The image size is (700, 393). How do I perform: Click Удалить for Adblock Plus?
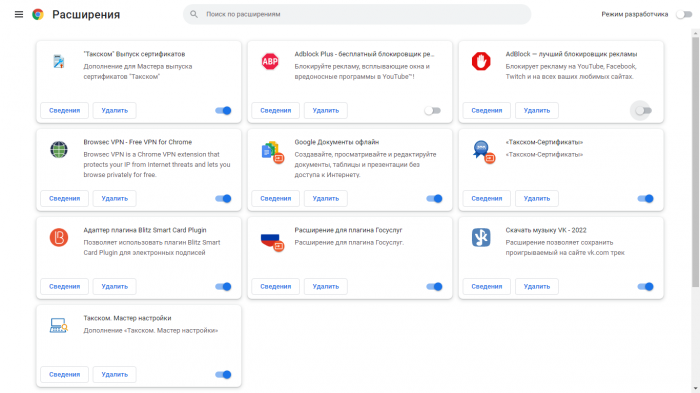pos(325,110)
